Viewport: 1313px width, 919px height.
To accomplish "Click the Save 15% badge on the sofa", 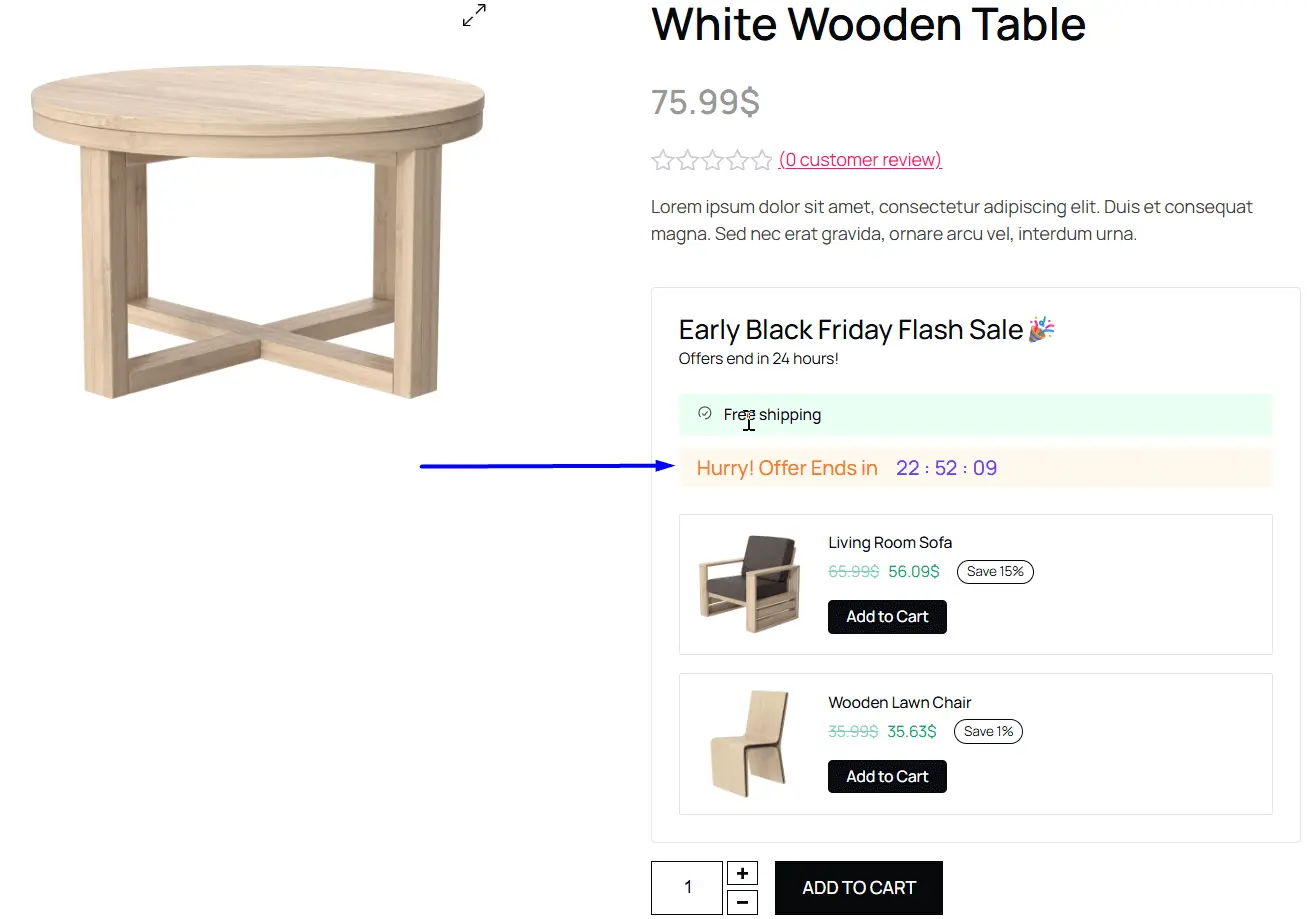I will (x=995, y=571).
